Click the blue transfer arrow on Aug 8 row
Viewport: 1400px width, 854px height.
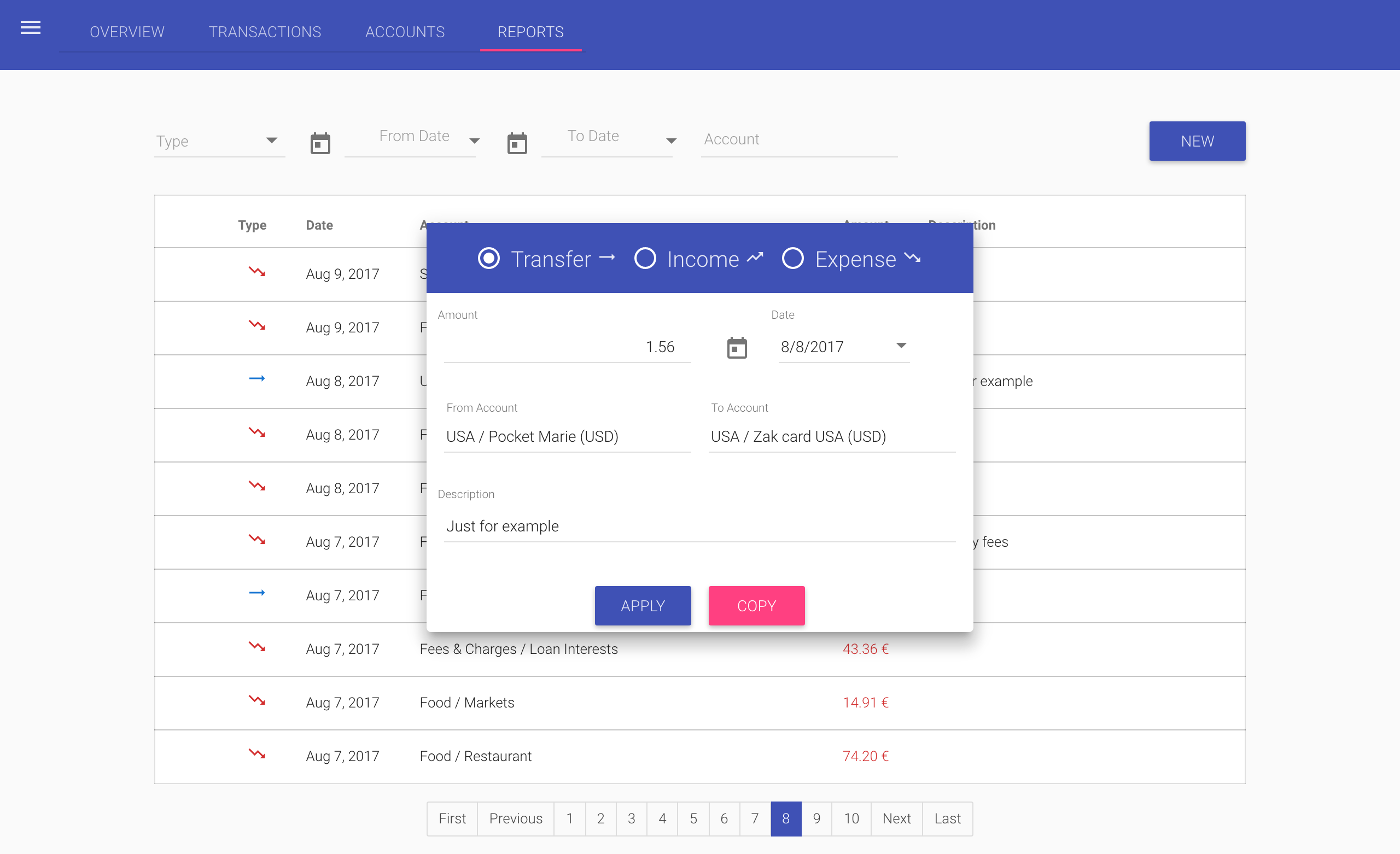258,379
